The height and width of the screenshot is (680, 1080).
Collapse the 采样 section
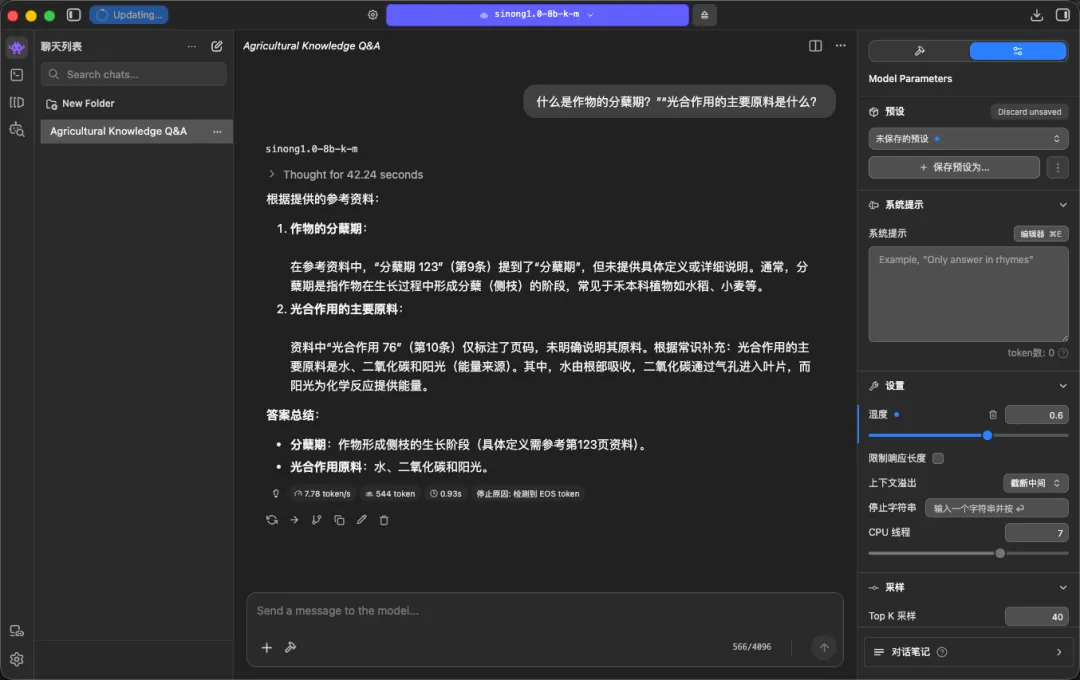click(1063, 588)
